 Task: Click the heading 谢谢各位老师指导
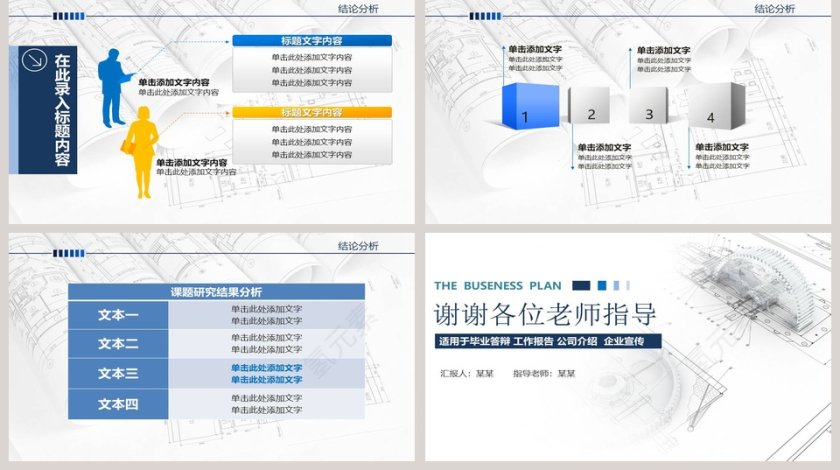pos(545,315)
